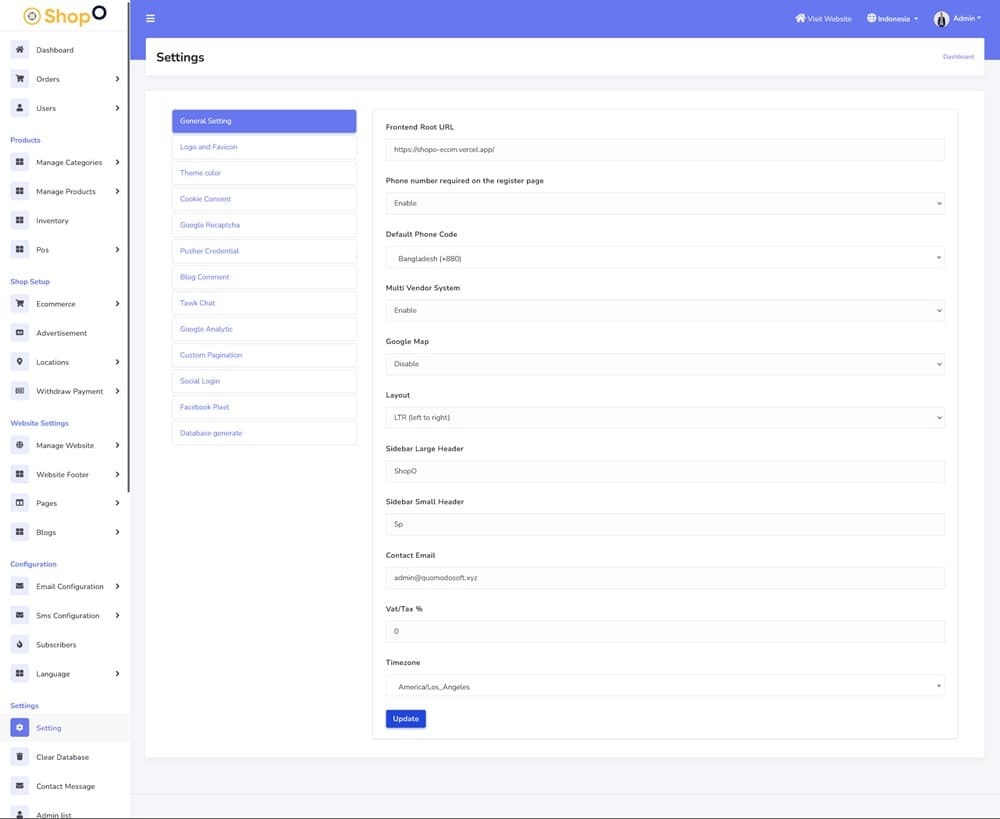Click the Dashboard home icon in sidebar
1000x819 pixels.
coord(20,50)
